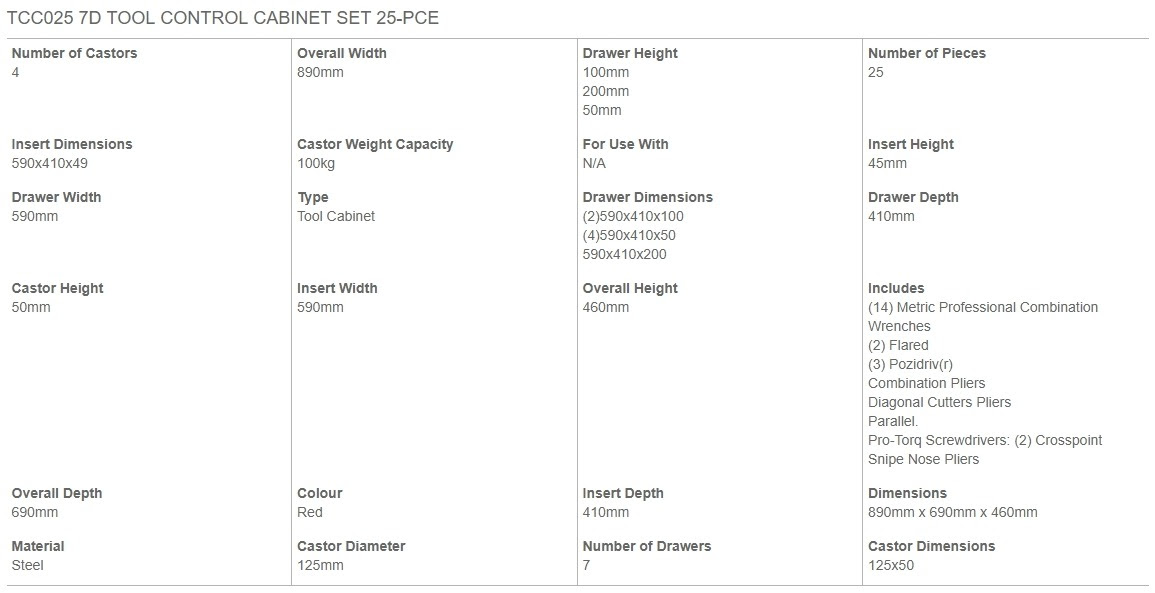Image resolution: width=1155 pixels, height=593 pixels.
Task: Click the Snipe Nose Pliers entry
Action: tap(924, 460)
